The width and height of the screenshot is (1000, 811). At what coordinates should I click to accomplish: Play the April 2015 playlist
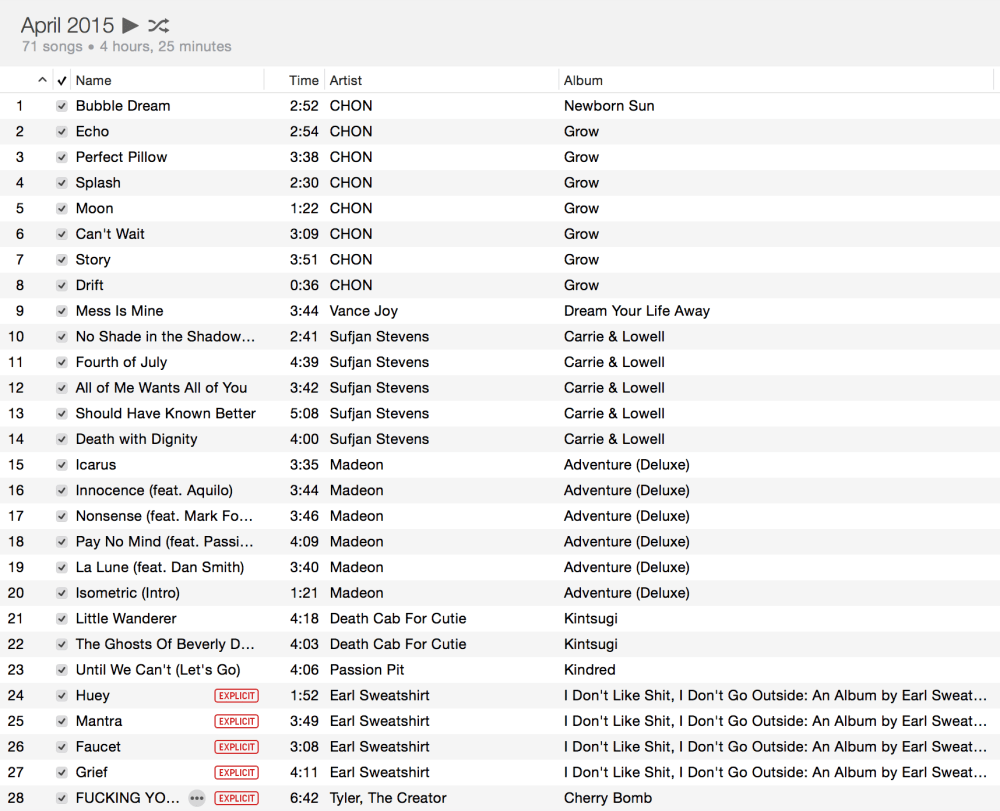coord(131,25)
